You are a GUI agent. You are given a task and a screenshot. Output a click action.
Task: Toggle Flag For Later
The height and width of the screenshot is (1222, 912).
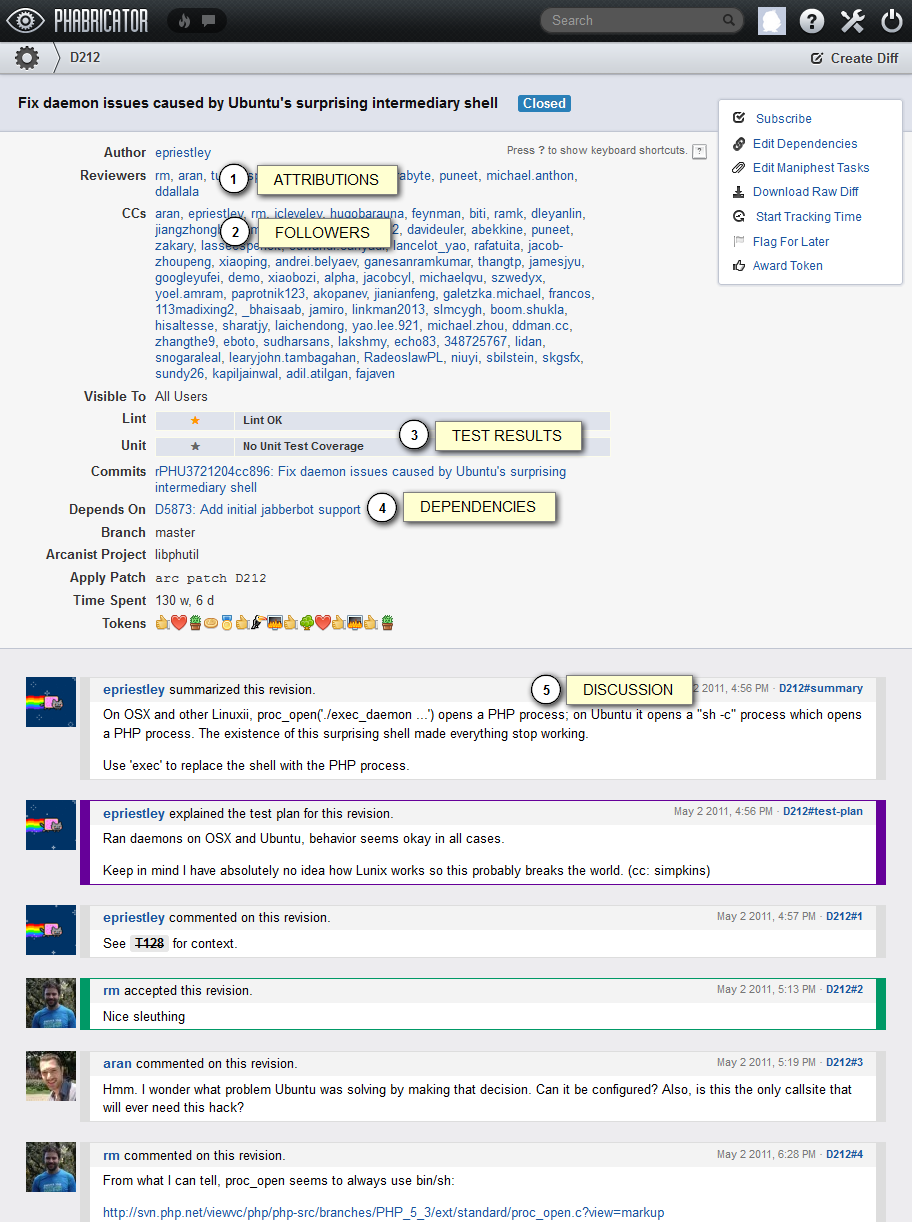(x=790, y=241)
